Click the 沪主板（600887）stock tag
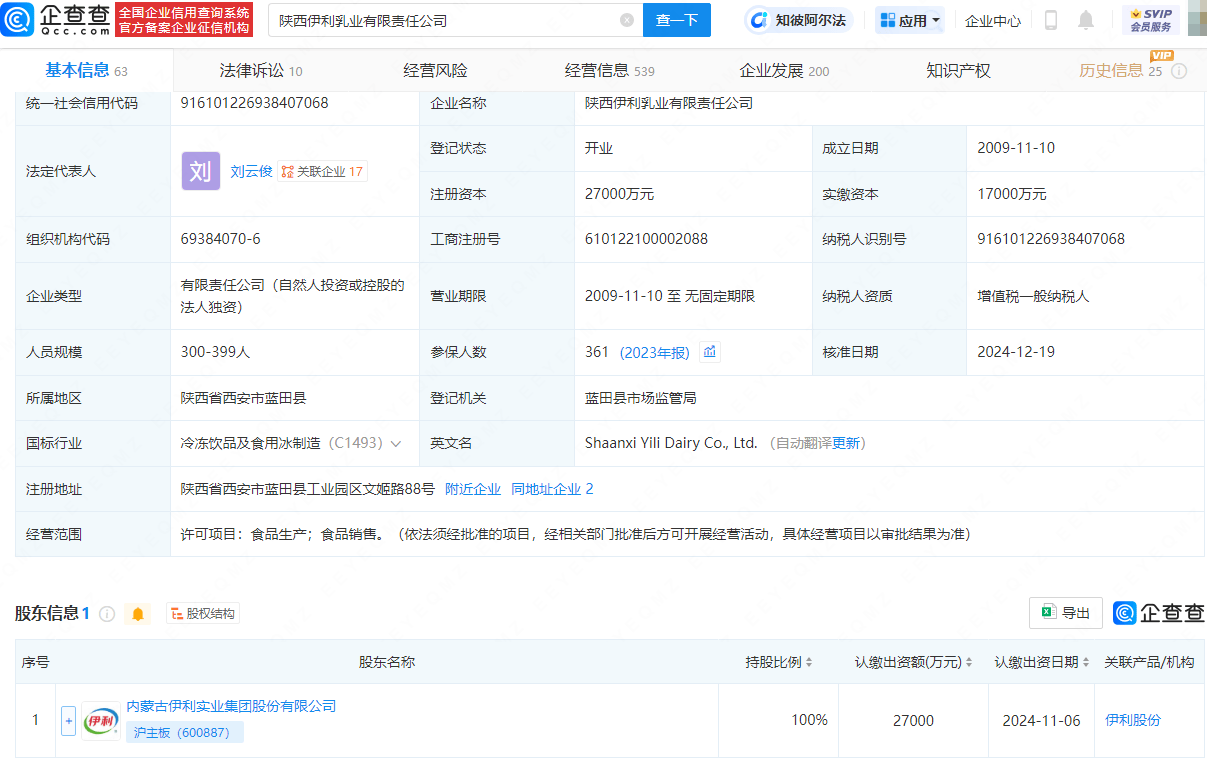This screenshot has width=1207, height=758. 185,732
